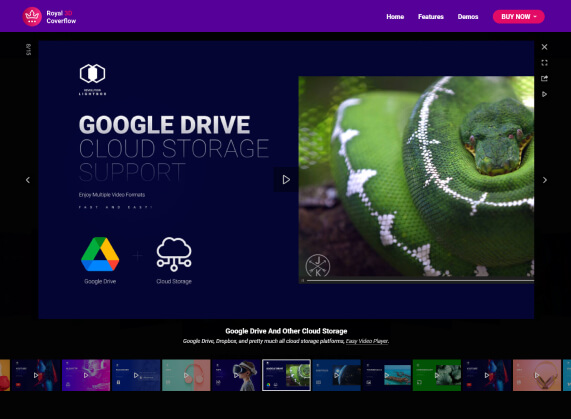Click the green snake video image
The image size is (571, 419).
point(416,179)
